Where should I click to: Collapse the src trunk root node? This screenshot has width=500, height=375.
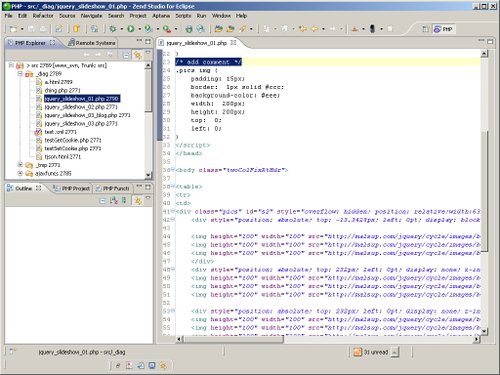(11, 65)
